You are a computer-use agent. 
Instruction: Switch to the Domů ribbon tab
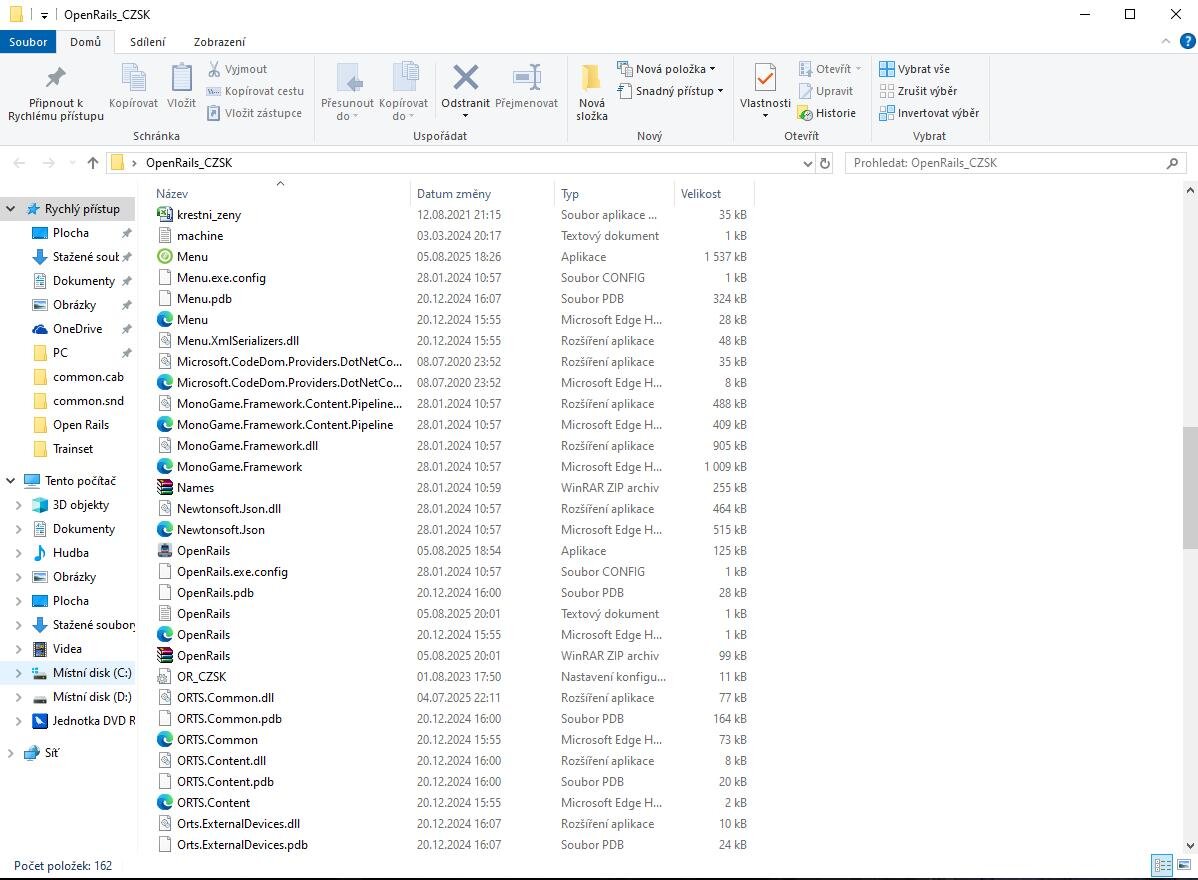coord(86,42)
